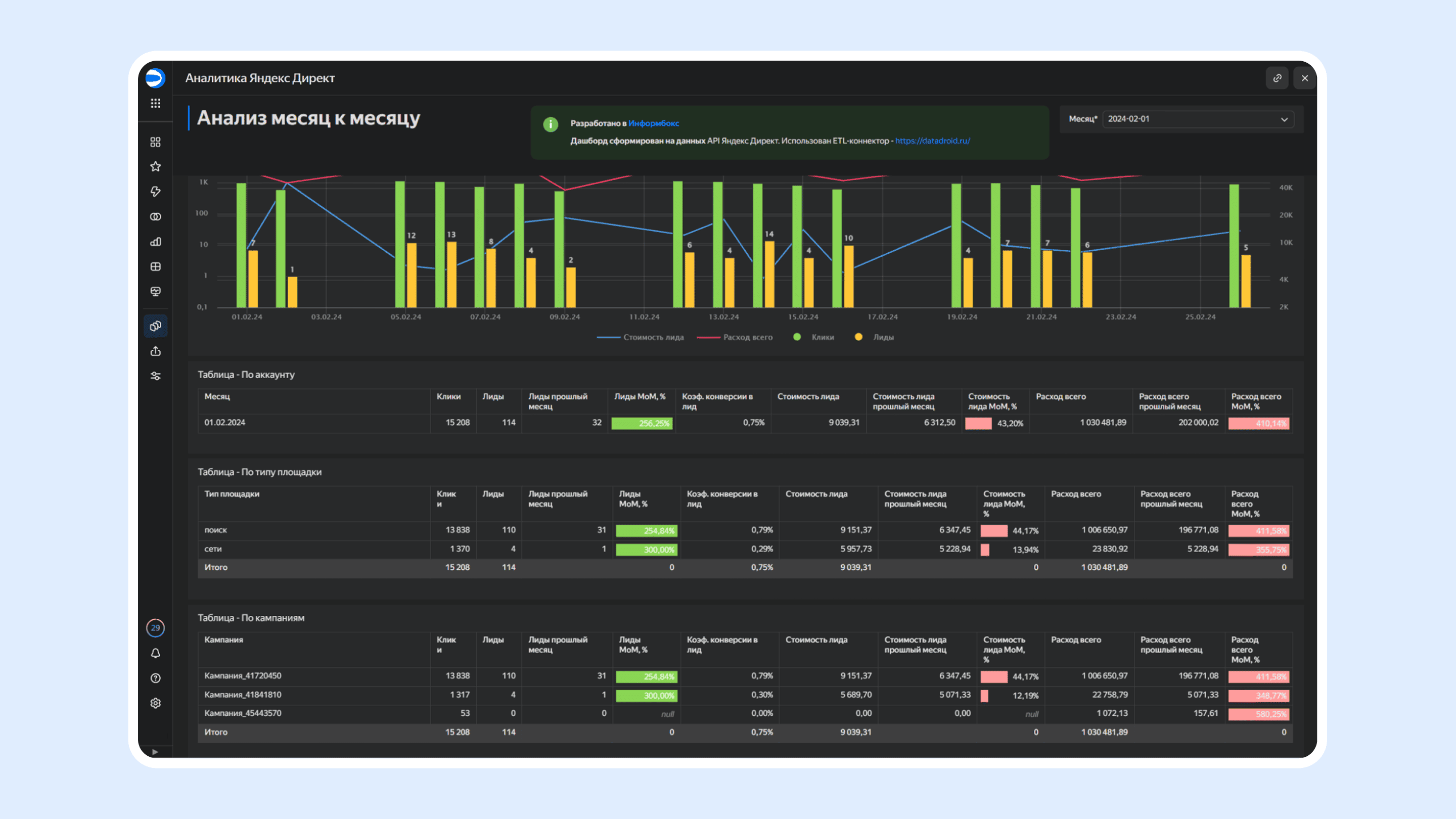Open the reports presentation icon
This screenshot has width=1456, height=819.
pyautogui.click(x=155, y=292)
